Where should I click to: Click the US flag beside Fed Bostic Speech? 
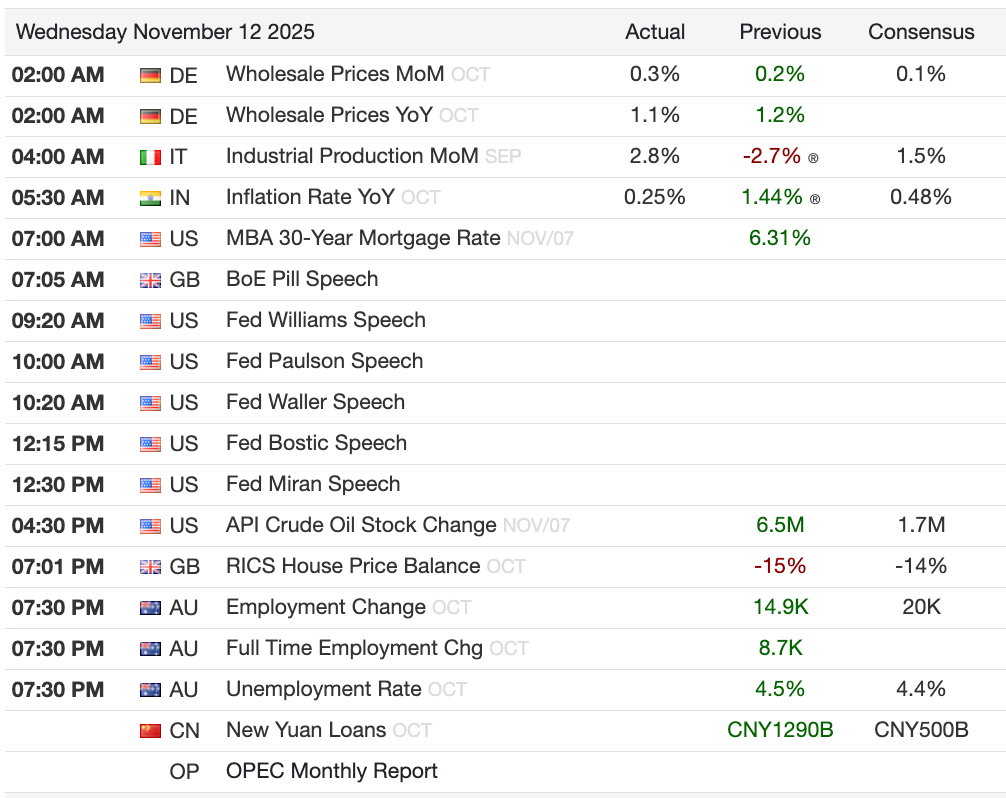(150, 445)
